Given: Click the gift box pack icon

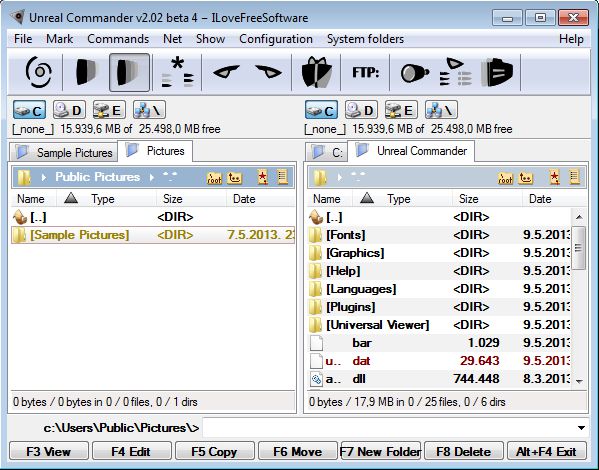Looking at the screenshot, I should [x=316, y=72].
